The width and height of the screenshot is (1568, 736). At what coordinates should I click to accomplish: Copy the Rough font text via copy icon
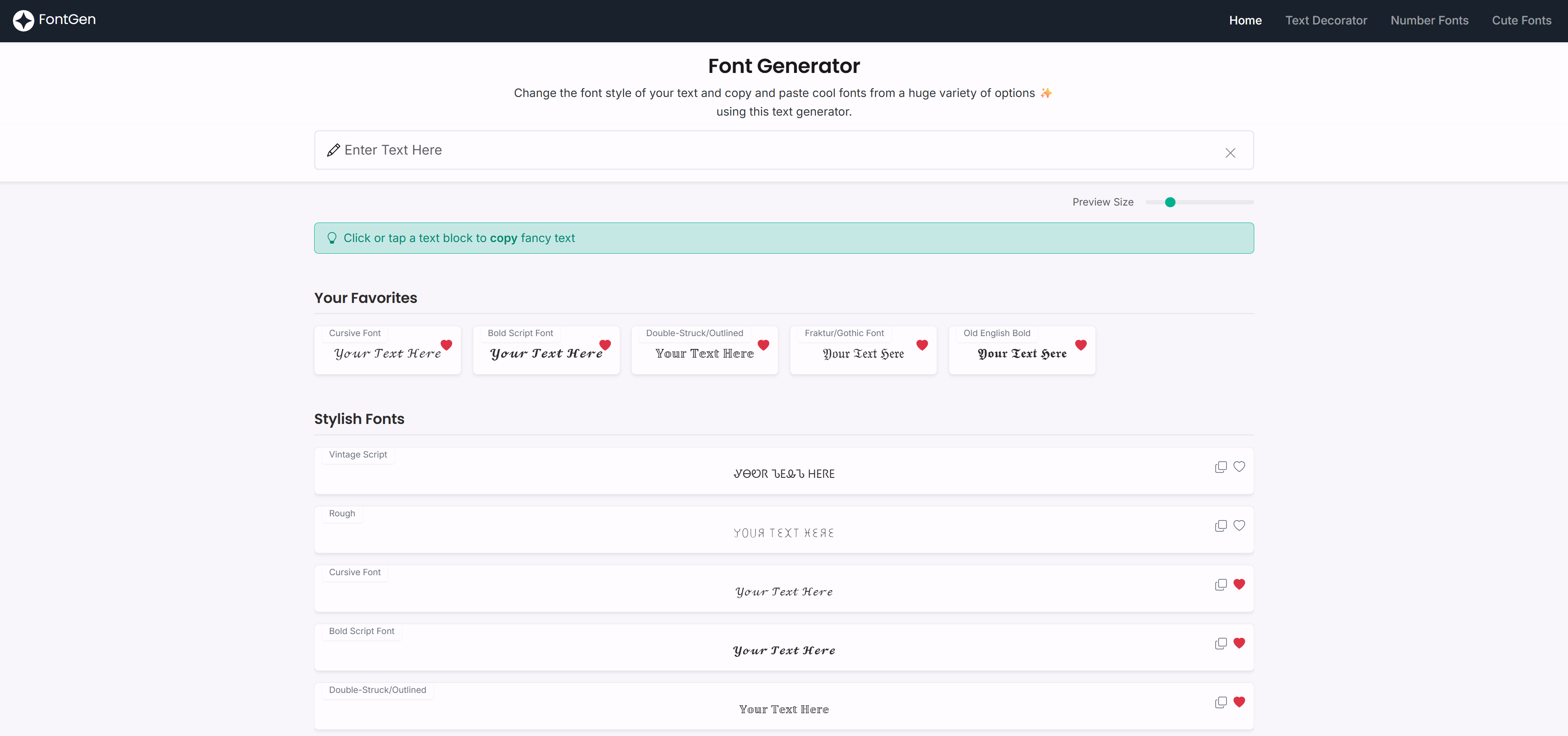1220,526
